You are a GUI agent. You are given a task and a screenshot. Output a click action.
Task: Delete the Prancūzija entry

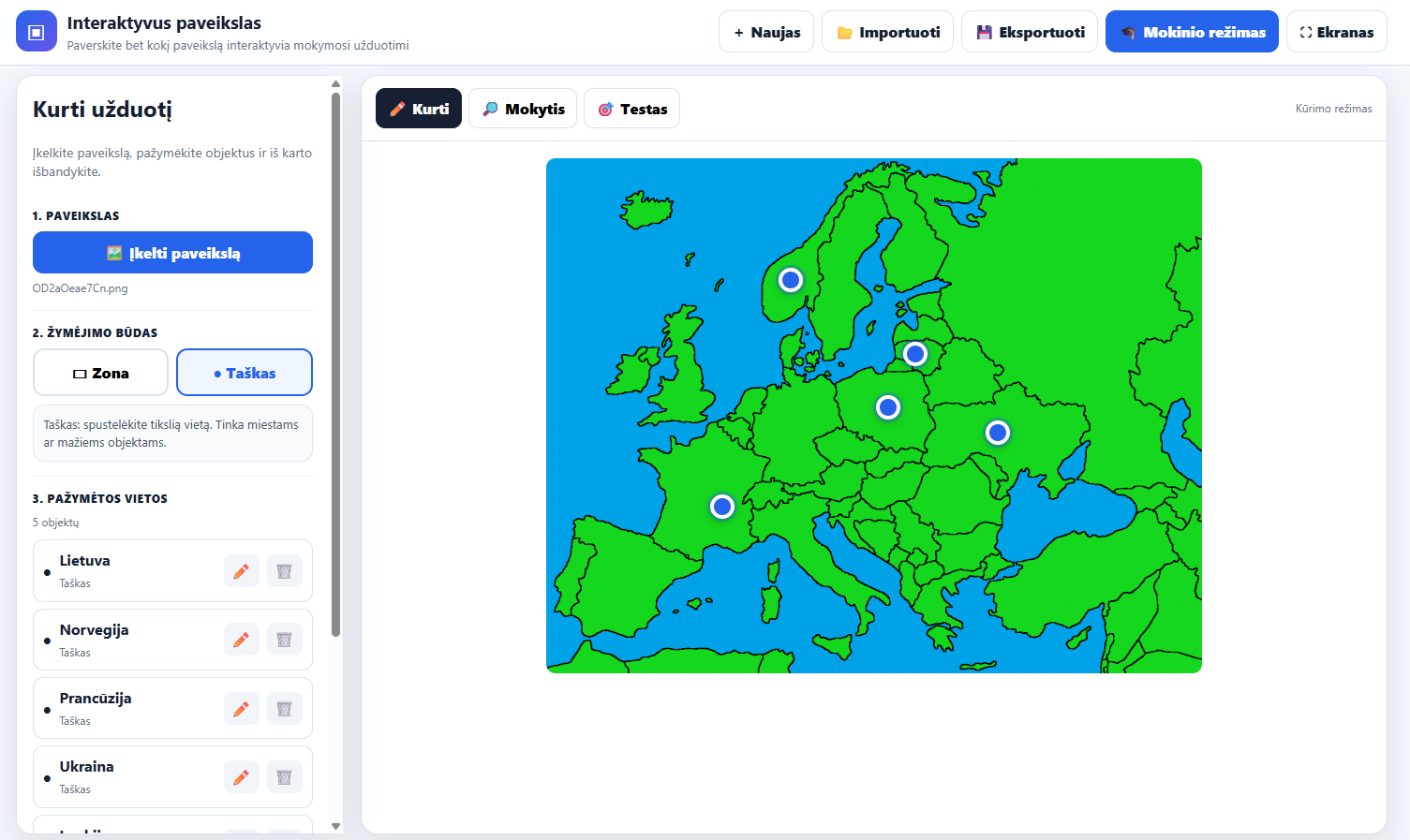pyautogui.click(x=285, y=709)
